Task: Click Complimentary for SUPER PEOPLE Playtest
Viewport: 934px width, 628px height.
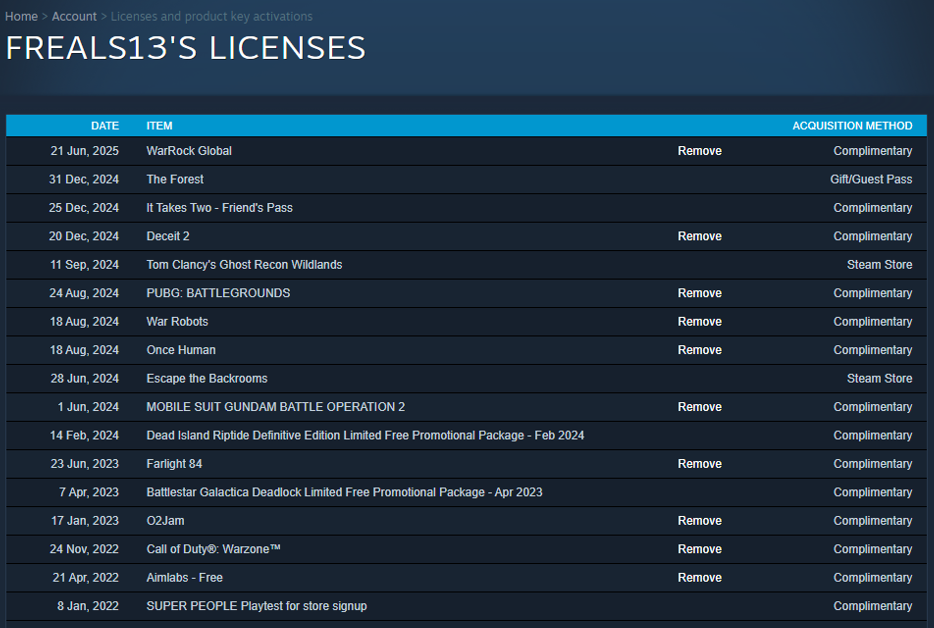Action: (x=873, y=606)
